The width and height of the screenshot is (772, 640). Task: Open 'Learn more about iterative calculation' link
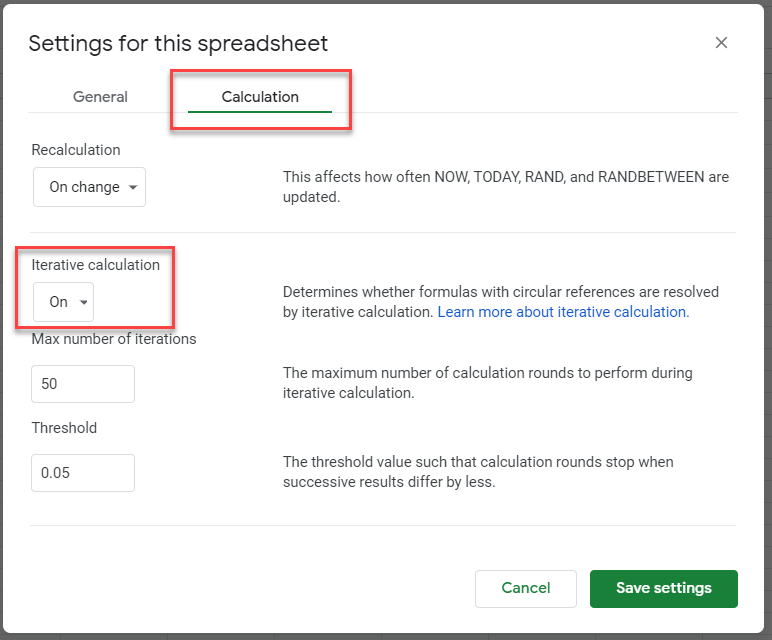(563, 312)
